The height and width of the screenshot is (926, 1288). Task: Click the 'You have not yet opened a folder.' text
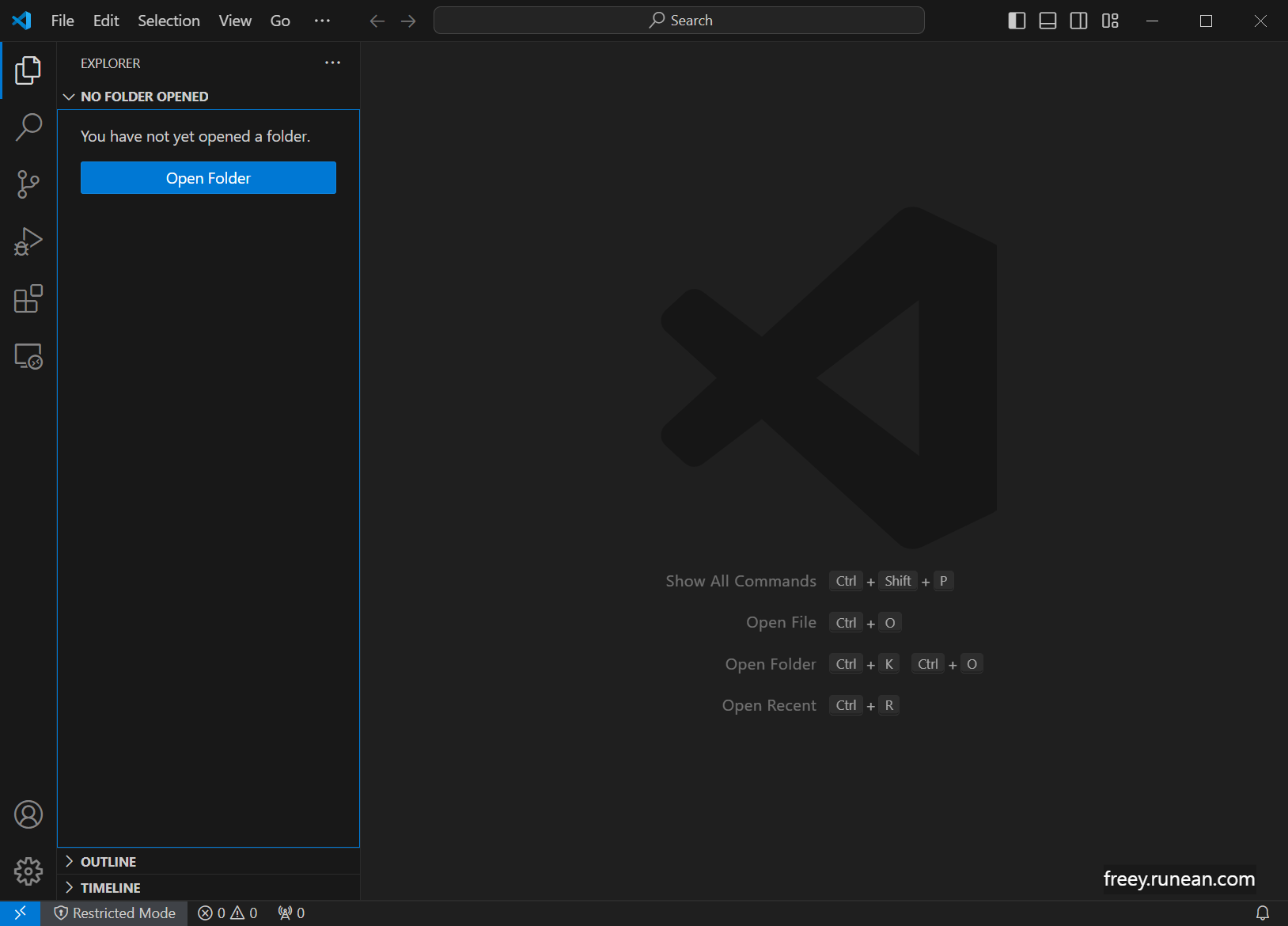click(195, 136)
